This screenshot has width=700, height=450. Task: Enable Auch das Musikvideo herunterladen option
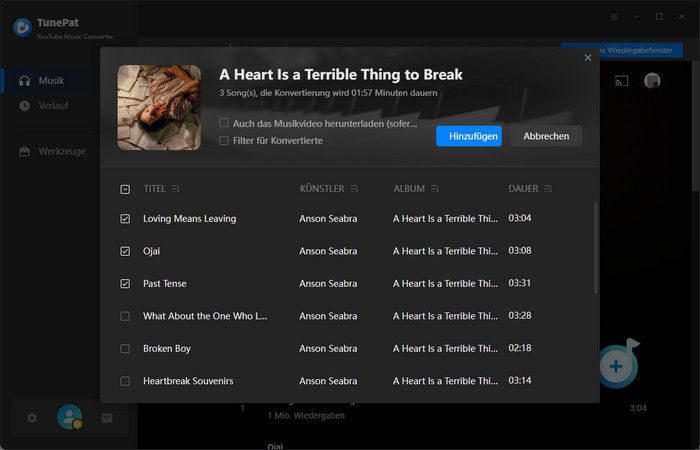224,123
